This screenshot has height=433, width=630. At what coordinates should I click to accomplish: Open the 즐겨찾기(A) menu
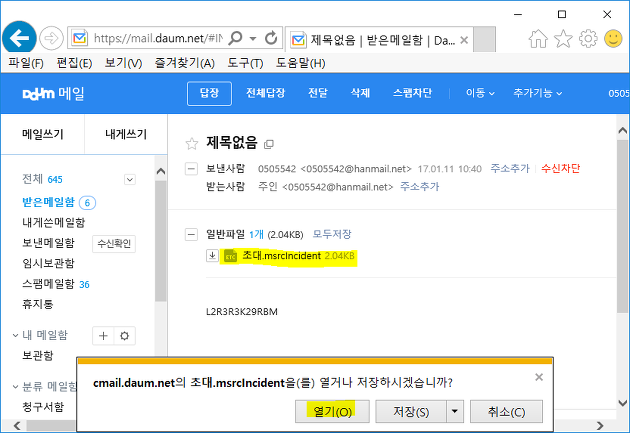point(185,63)
